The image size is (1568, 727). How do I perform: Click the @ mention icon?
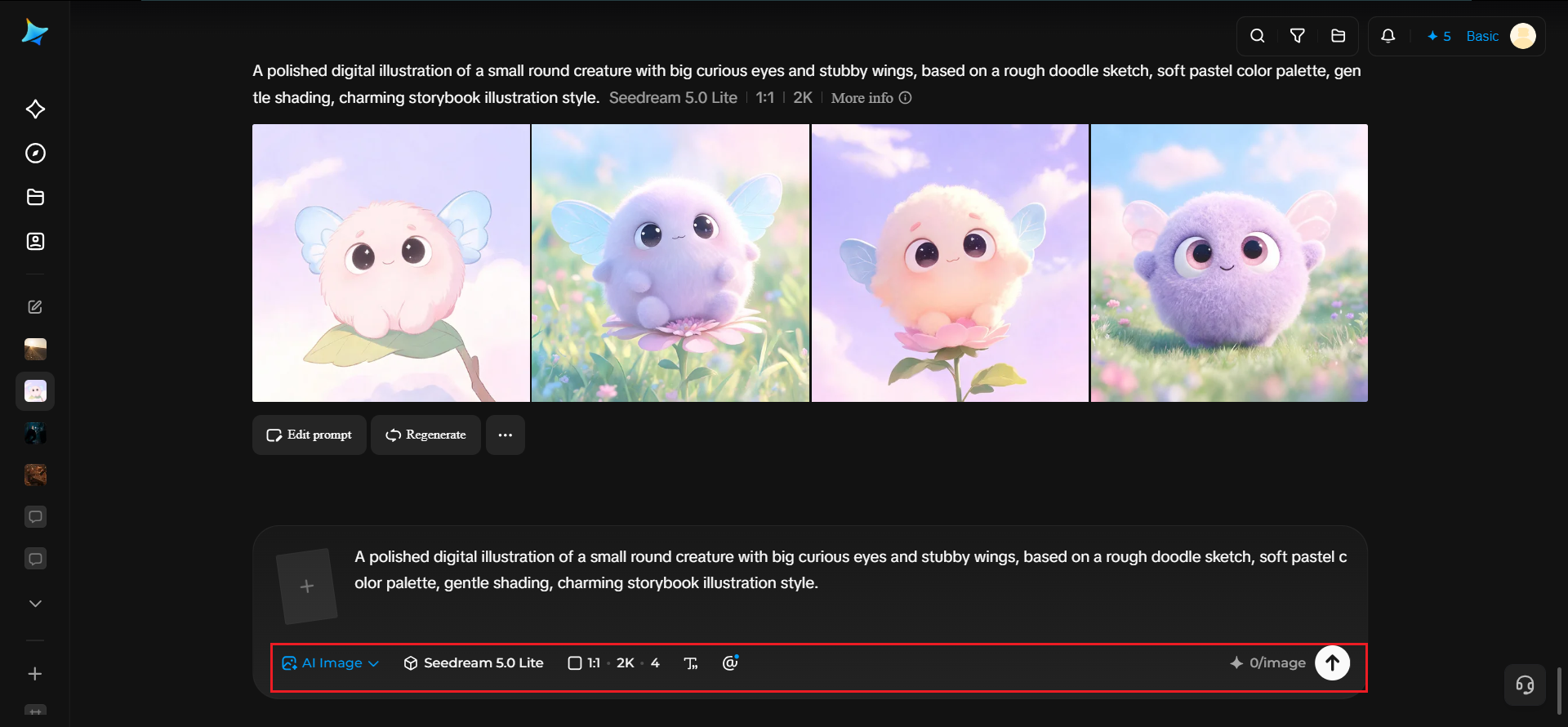[x=730, y=663]
